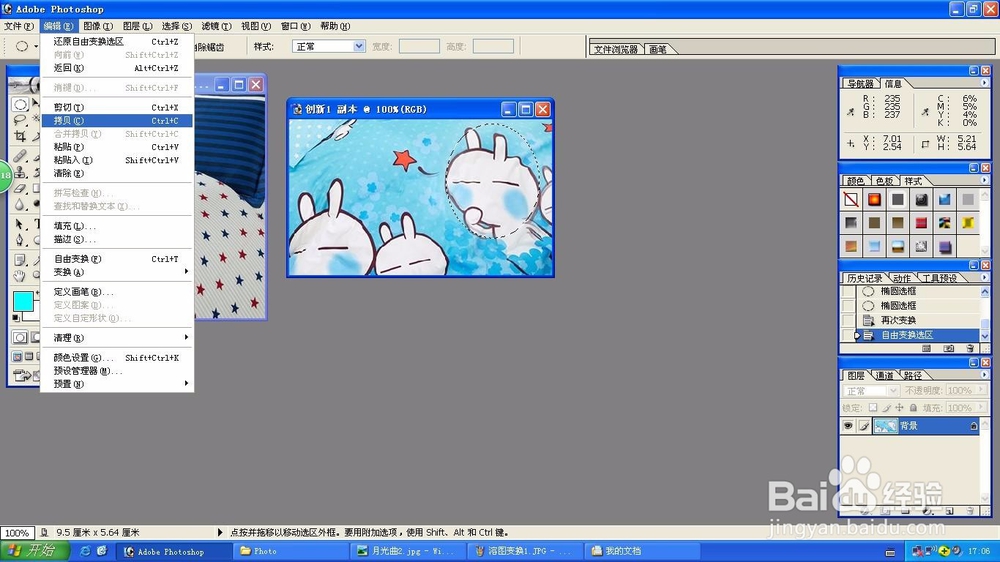This screenshot has height=562, width=1000.
Task: Switch to the 动作 tab
Action: [x=901, y=278]
